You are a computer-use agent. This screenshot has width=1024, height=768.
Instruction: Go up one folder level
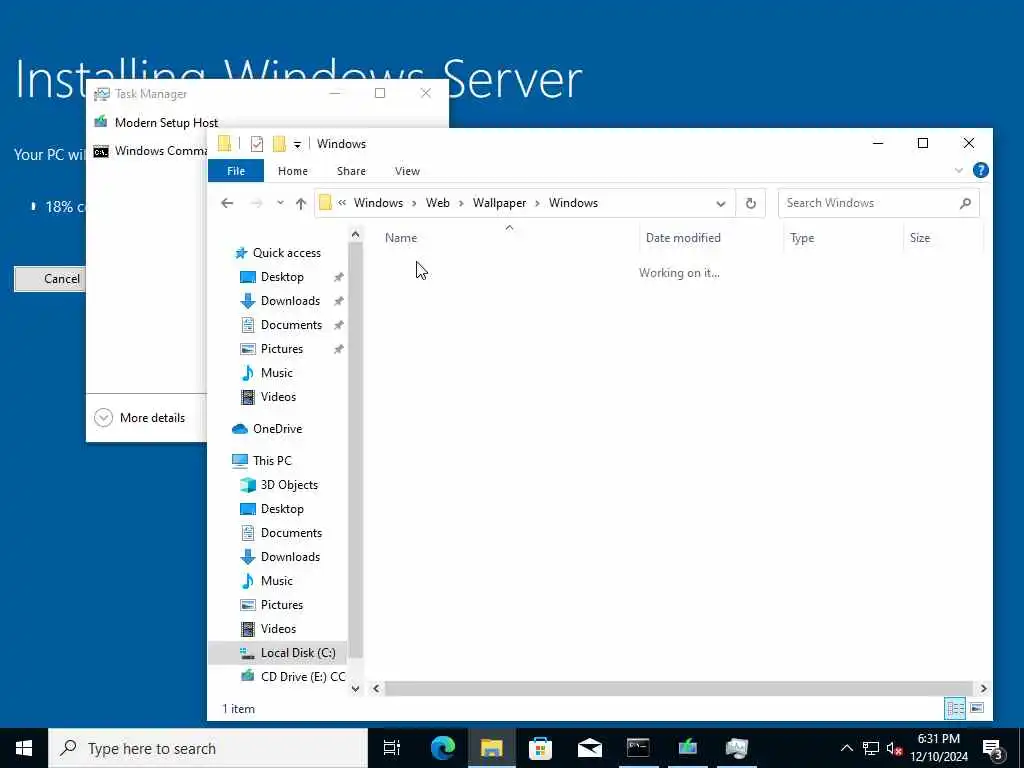click(301, 203)
